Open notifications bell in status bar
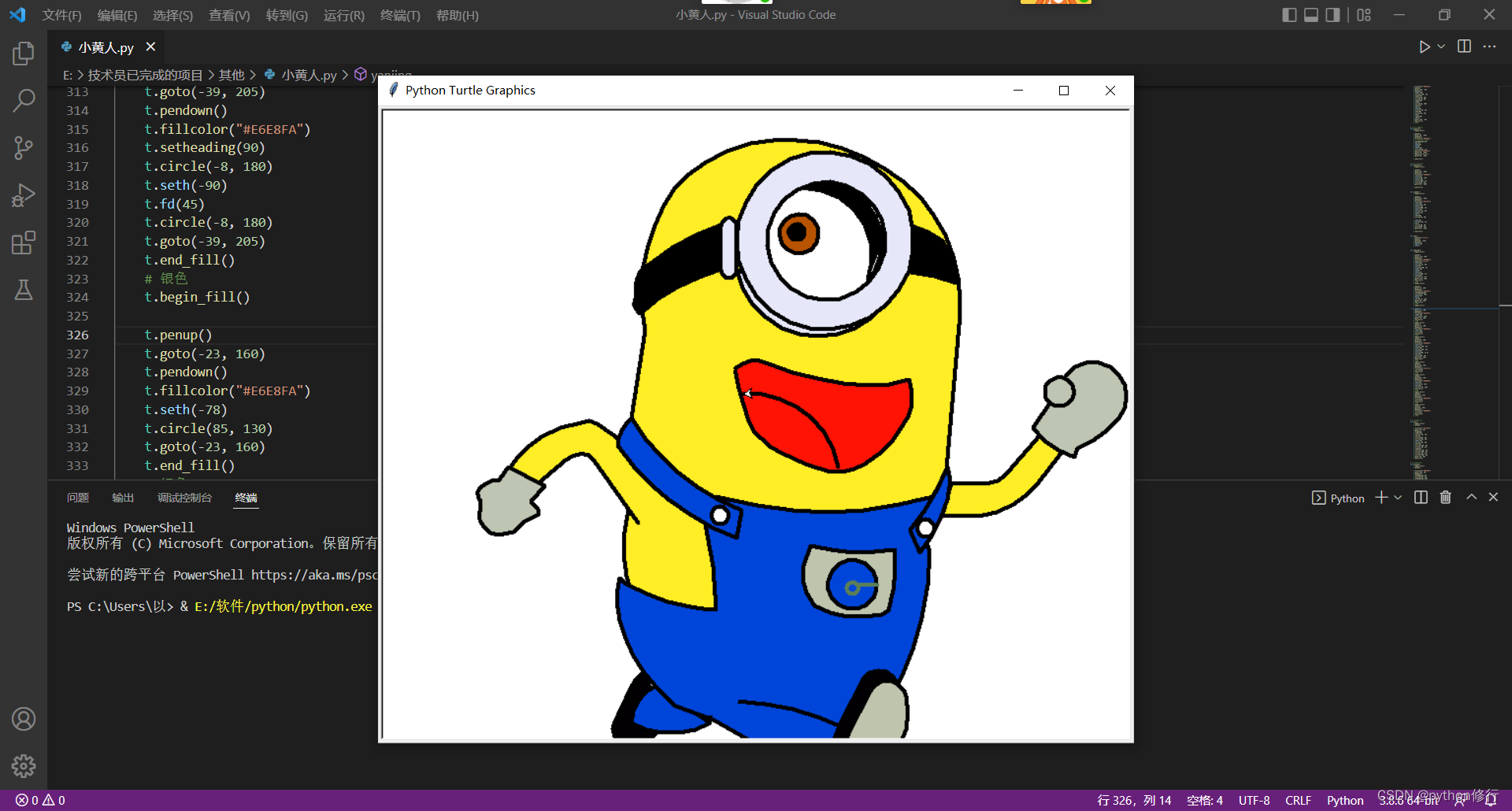1512x811 pixels. tap(1491, 800)
